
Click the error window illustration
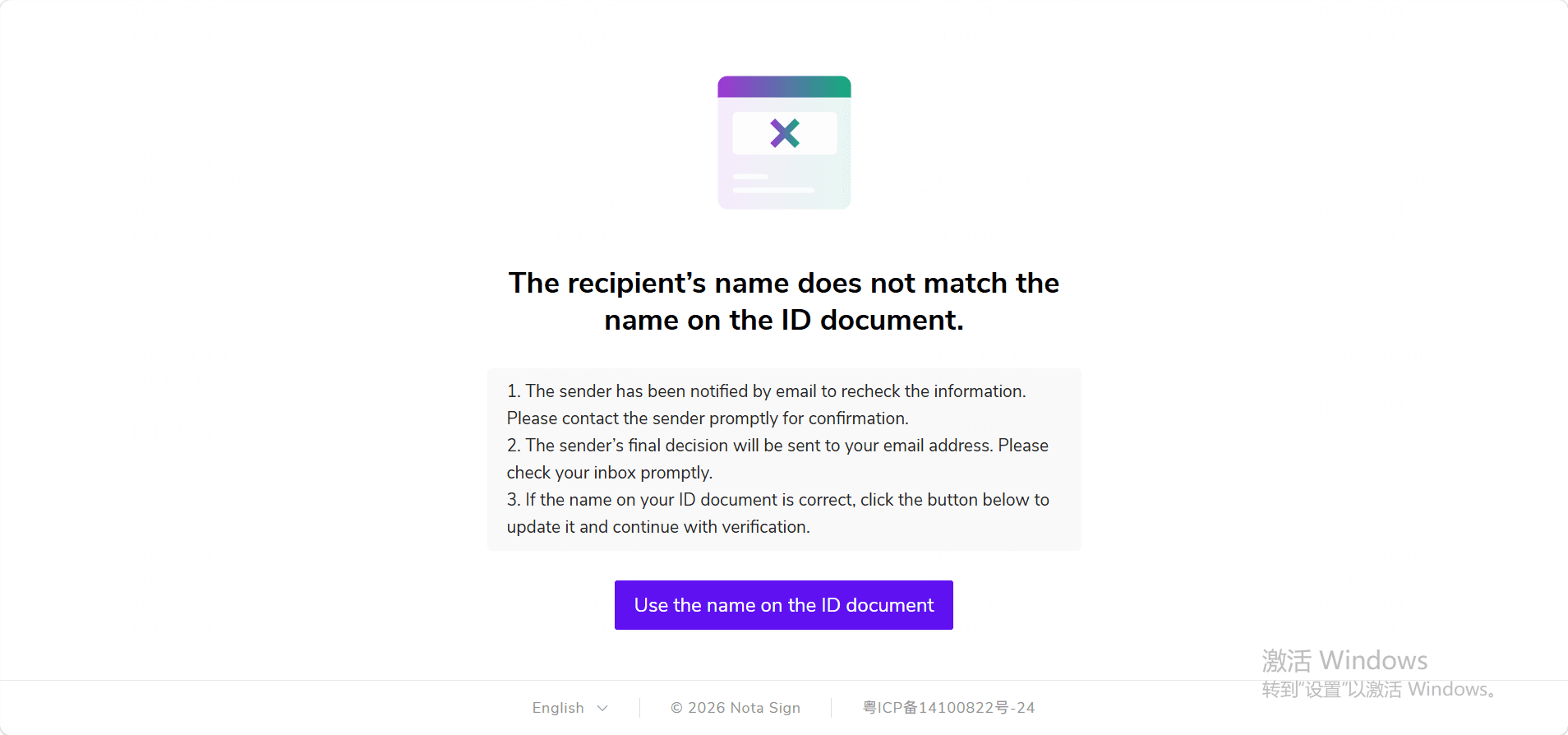[784, 142]
